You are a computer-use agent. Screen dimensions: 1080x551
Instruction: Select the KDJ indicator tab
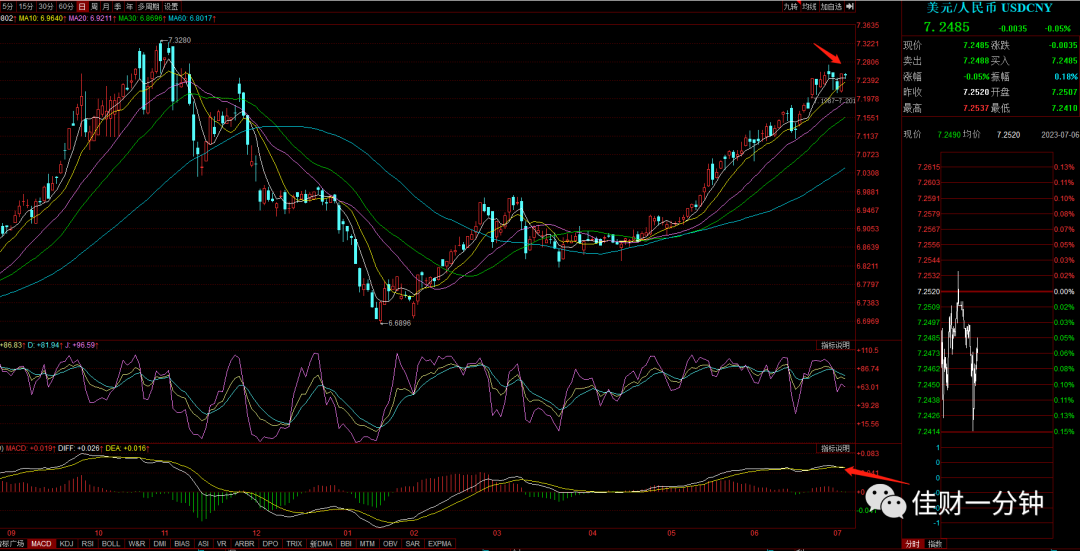pyautogui.click(x=66, y=543)
